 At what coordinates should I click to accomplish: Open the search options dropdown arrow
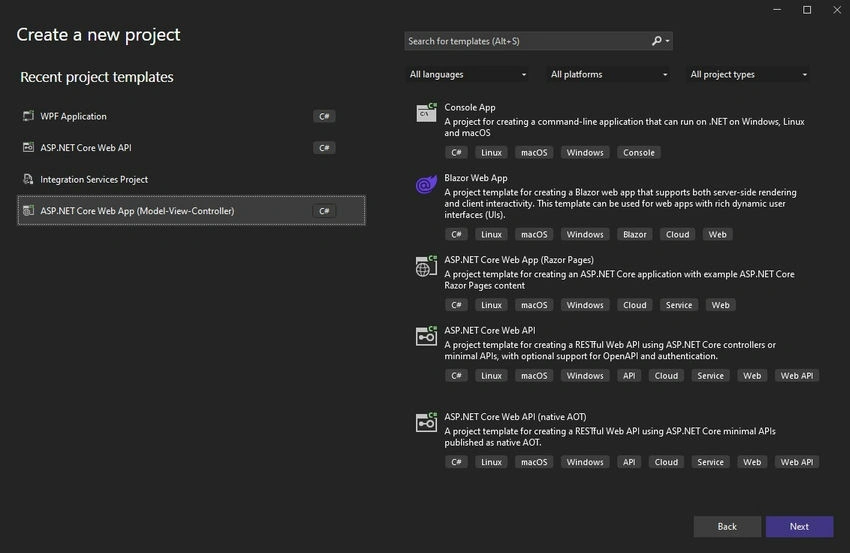(x=667, y=41)
